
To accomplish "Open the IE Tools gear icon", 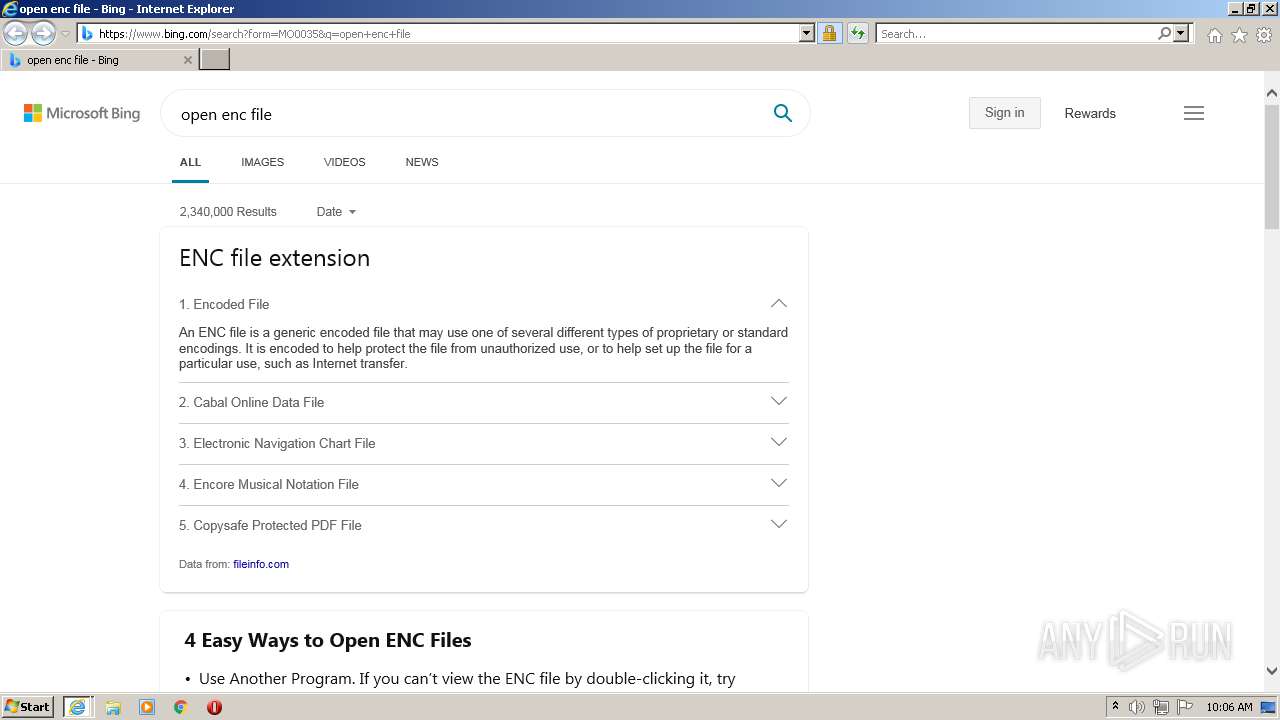I will [x=1264, y=35].
